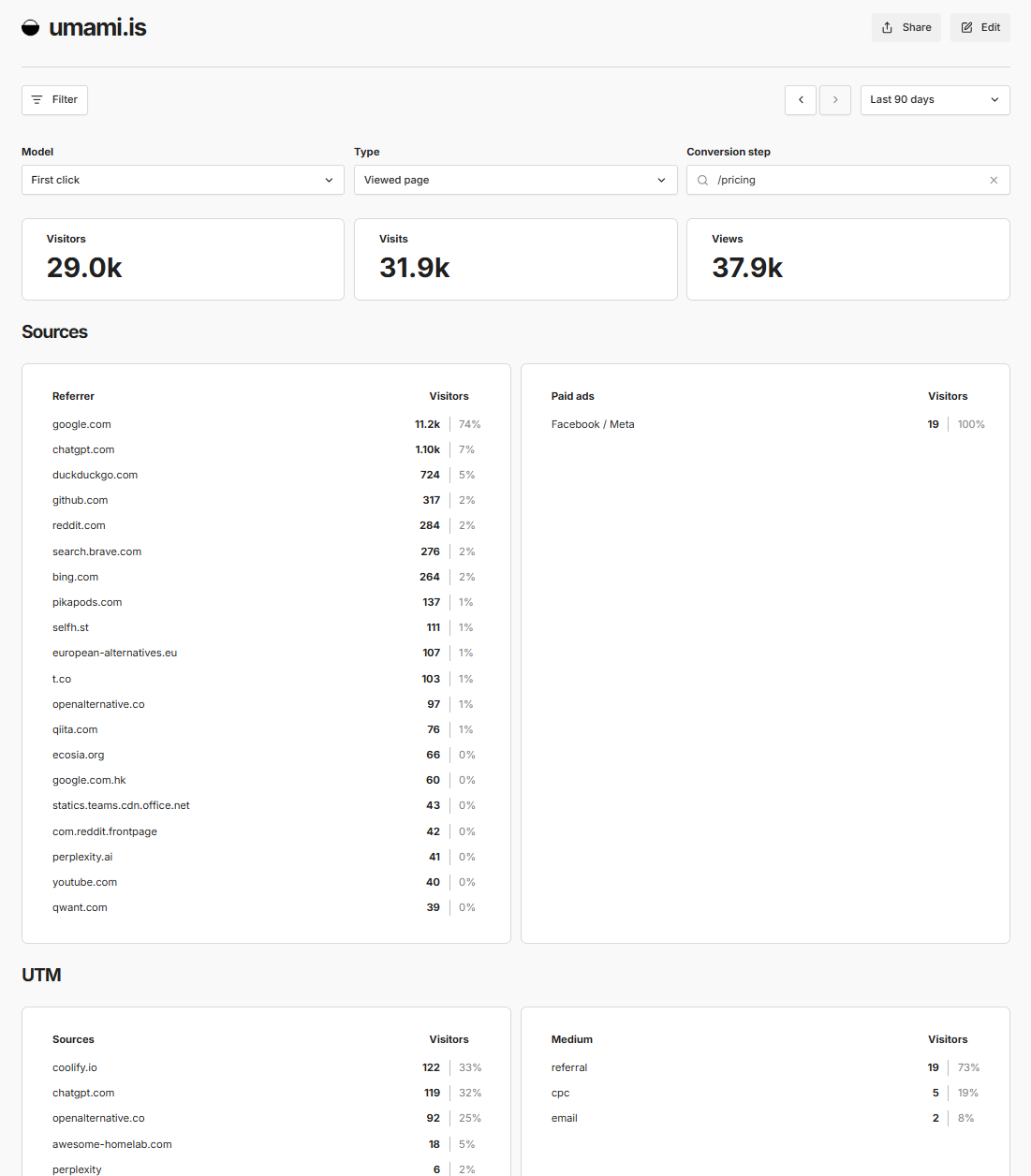The image size is (1031, 1176).
Task: Click the Share button
Action: [x=906, y=28]
